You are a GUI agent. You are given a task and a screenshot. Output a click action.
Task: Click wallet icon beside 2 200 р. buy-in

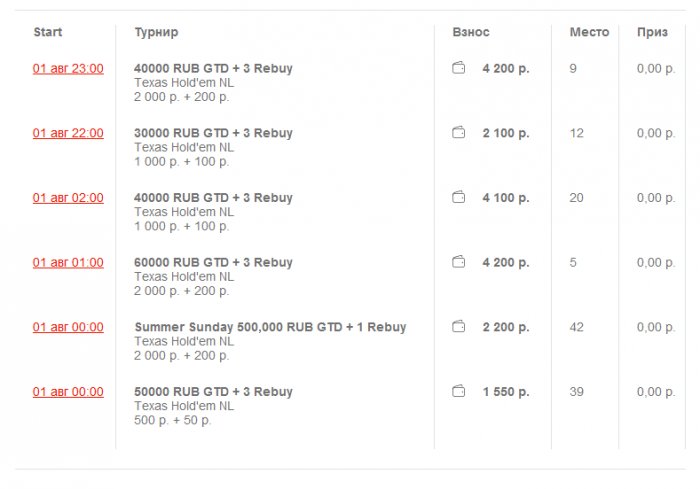(x=459, y=327)
